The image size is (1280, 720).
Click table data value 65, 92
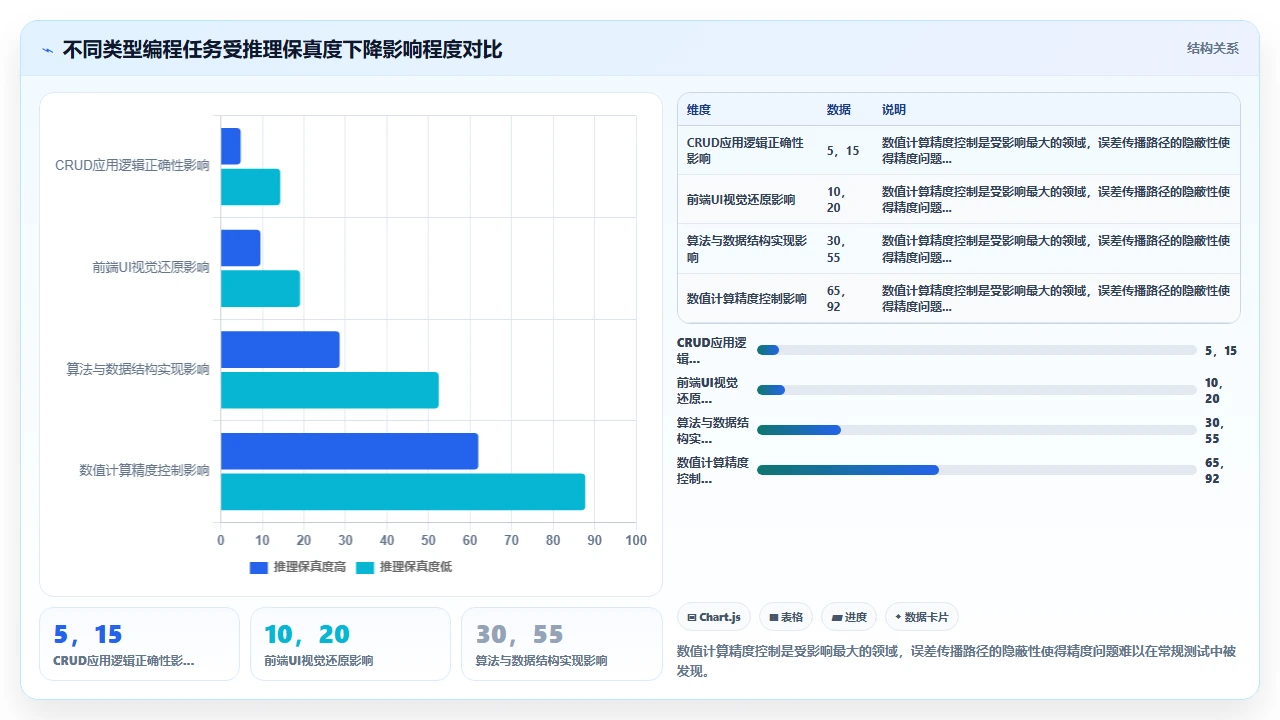(837, 298)
